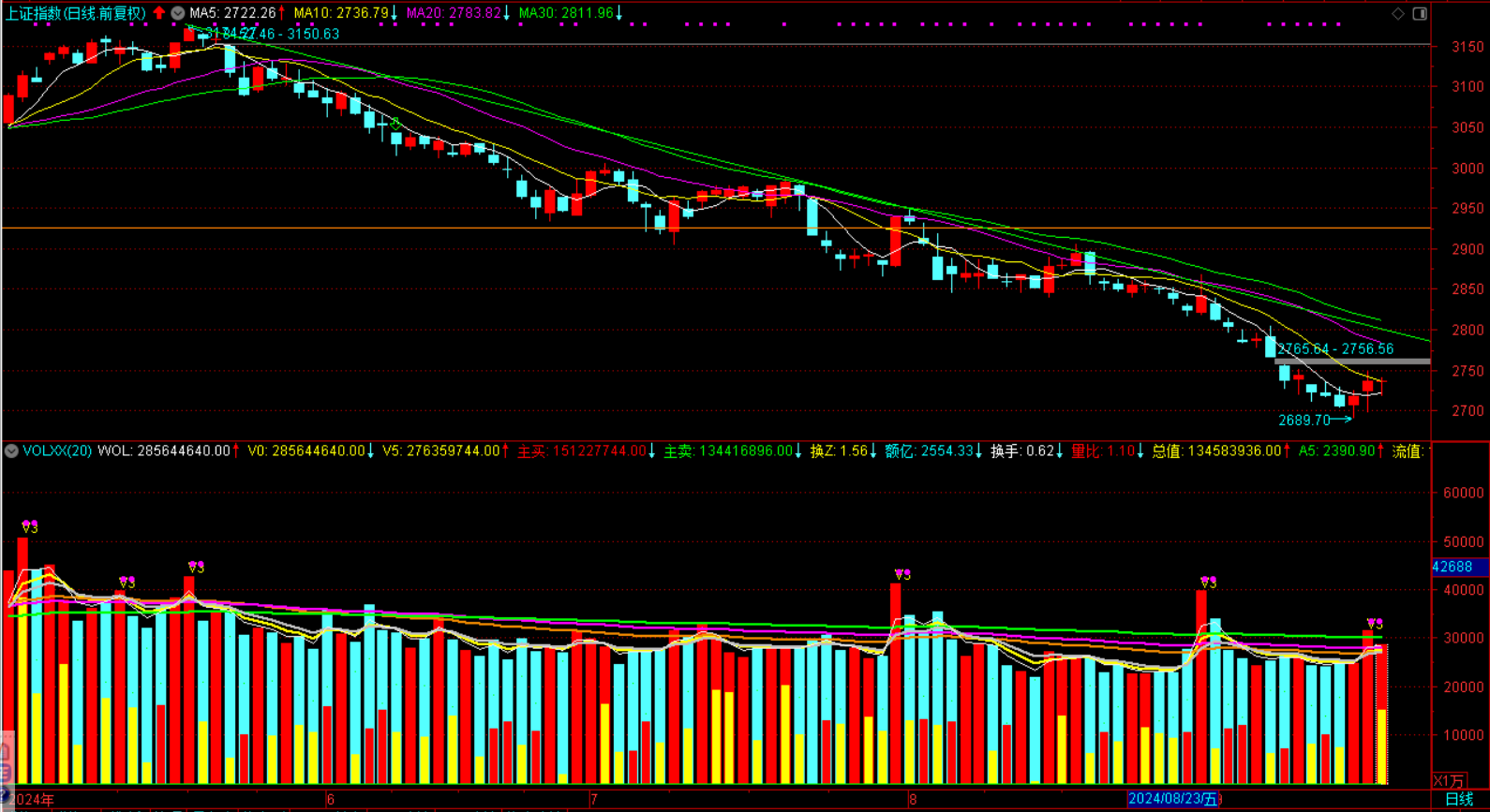This screenshot has width=1490, height=812.
Task: Click the VOLXX(20) indicator name
Action: 57,451
